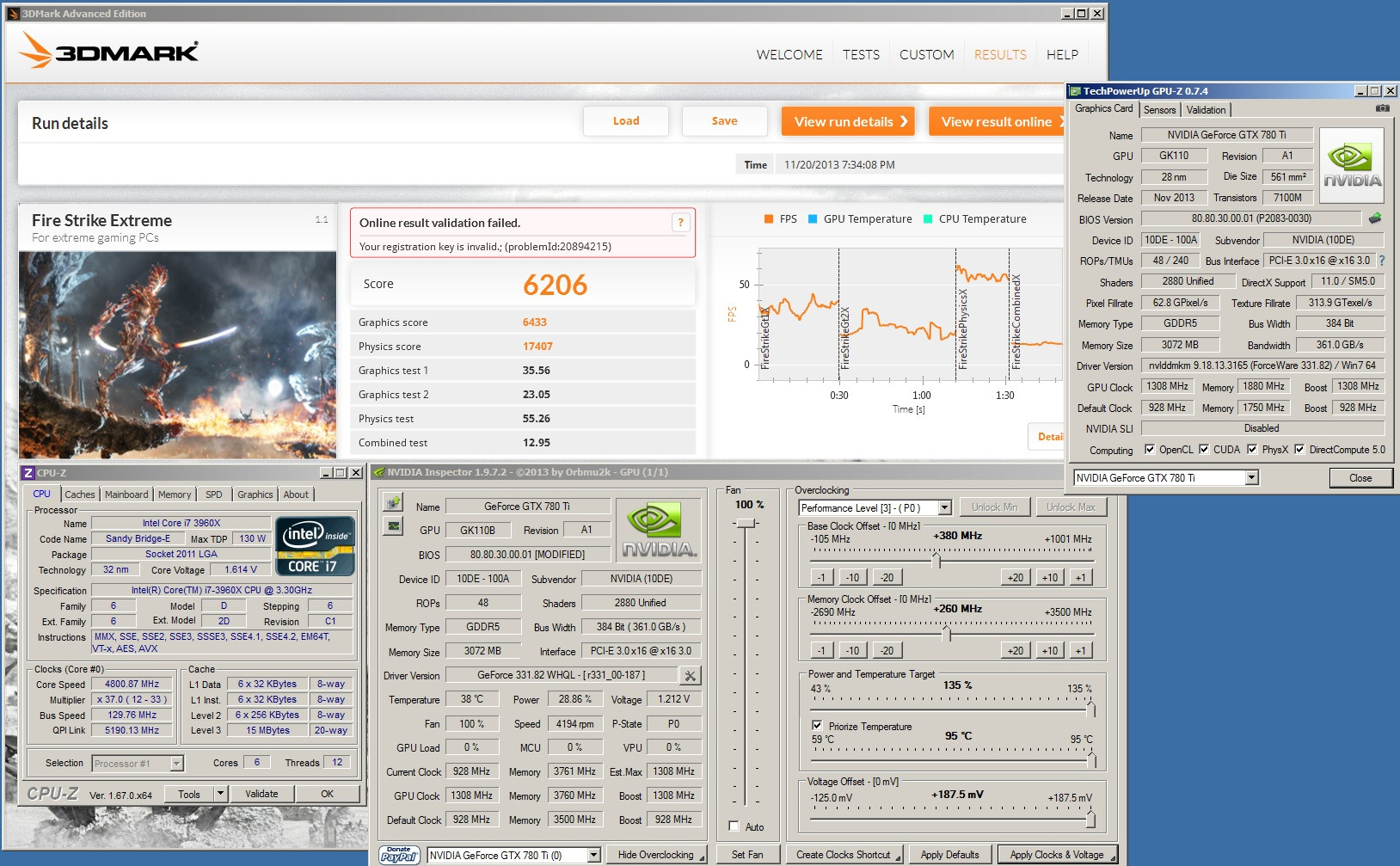Switch to the Sensors tab in GPU-Z
Viewport: 1400px width, 866px height.
point(1159,110)
